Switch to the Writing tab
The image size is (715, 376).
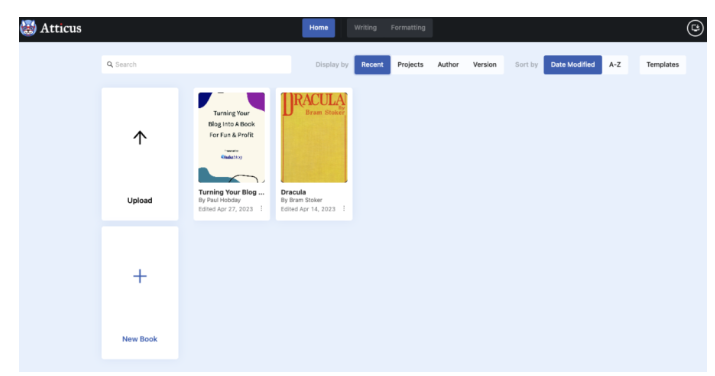click(x=365, y=28)
